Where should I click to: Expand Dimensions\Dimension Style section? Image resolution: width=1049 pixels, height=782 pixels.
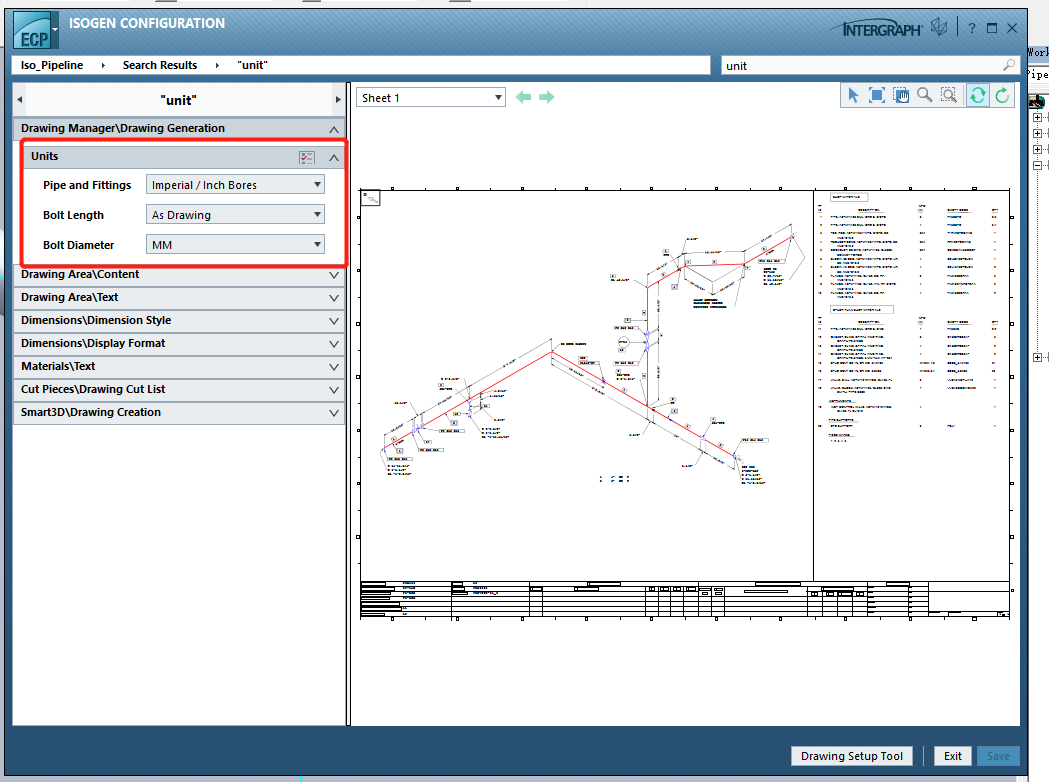(334, 321)
